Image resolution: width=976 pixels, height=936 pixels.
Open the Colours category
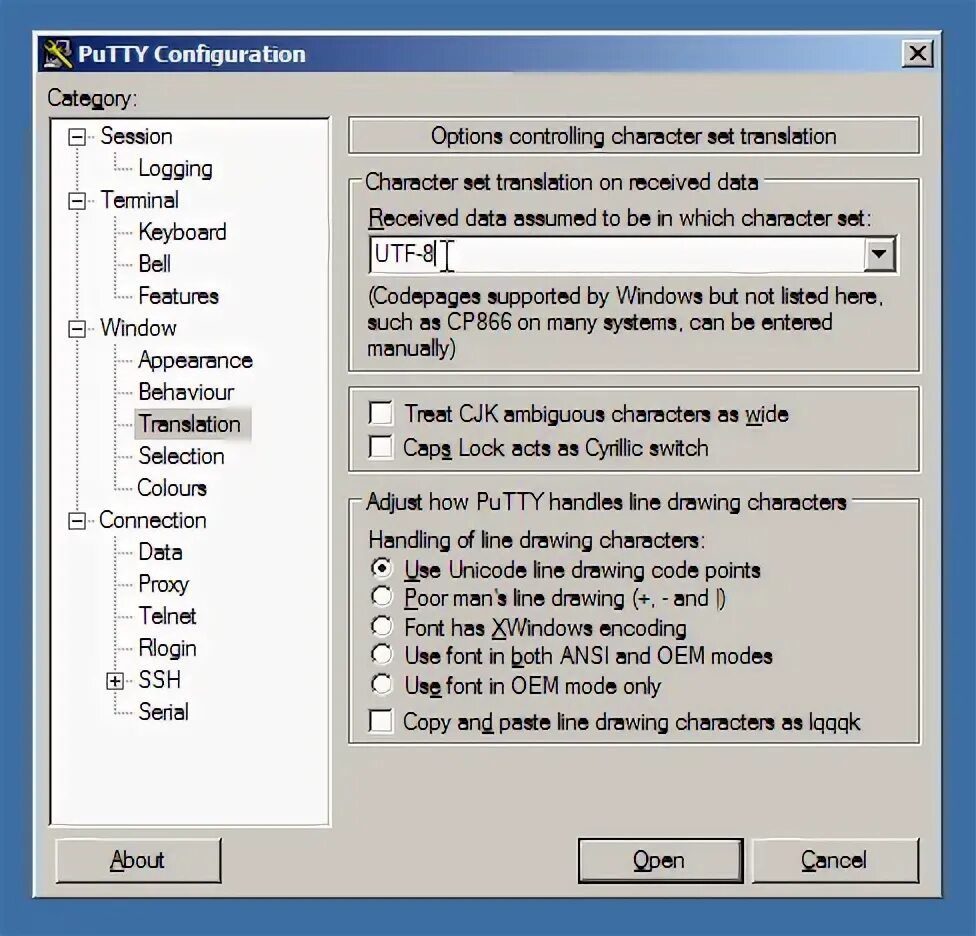(x=172, y=488)
